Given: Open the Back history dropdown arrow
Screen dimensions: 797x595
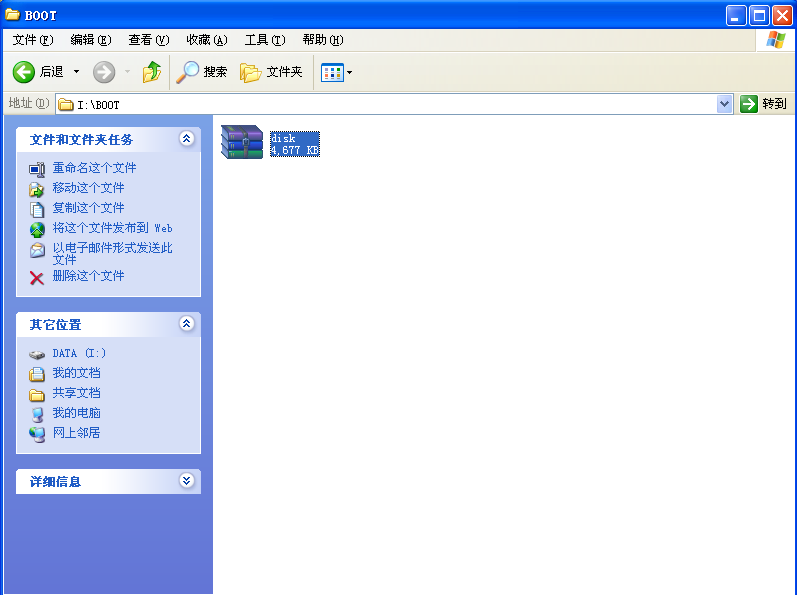Looking at the screenshot, I should [76, 72].
